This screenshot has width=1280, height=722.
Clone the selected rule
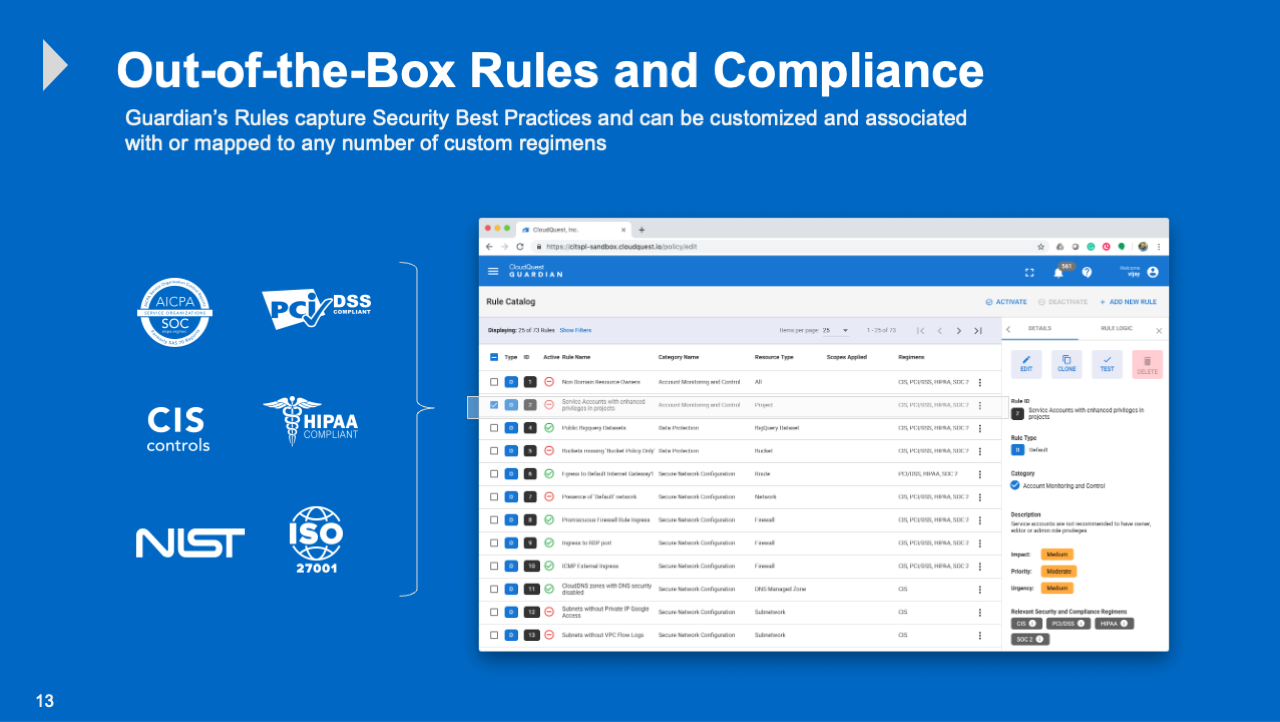[1066, 364]
